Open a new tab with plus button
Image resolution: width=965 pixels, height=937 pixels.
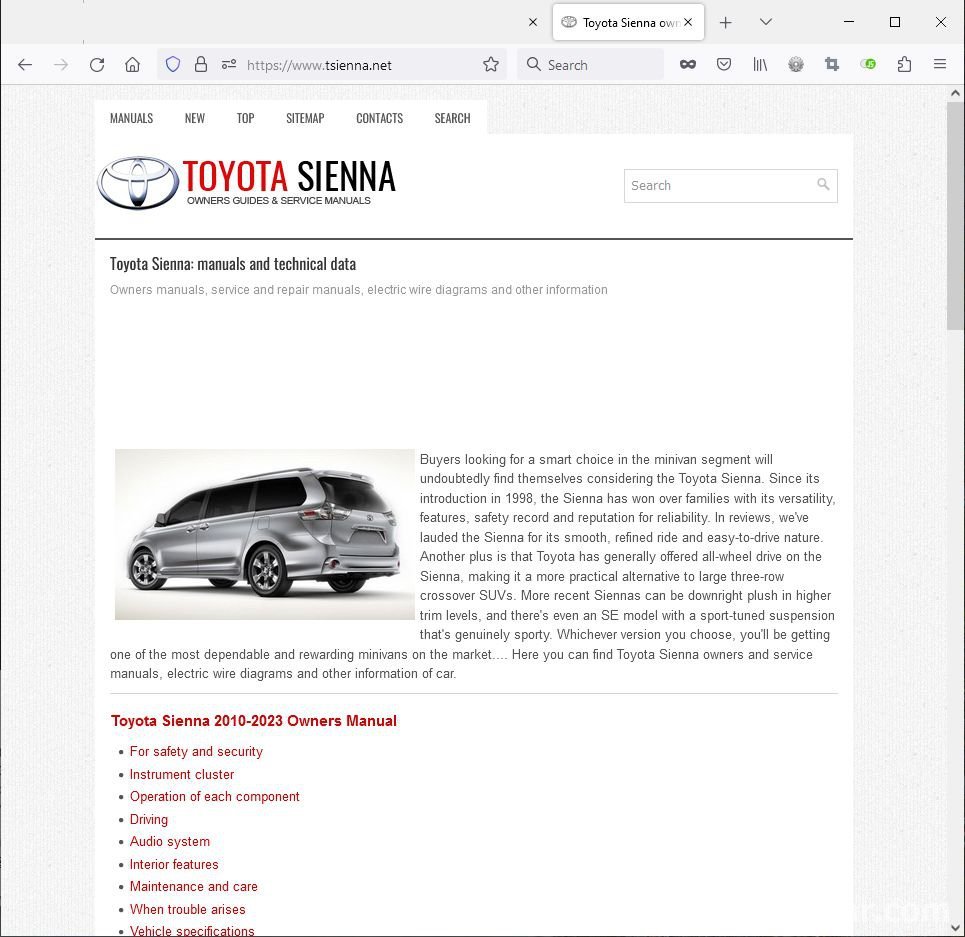[x=726, y=23]
